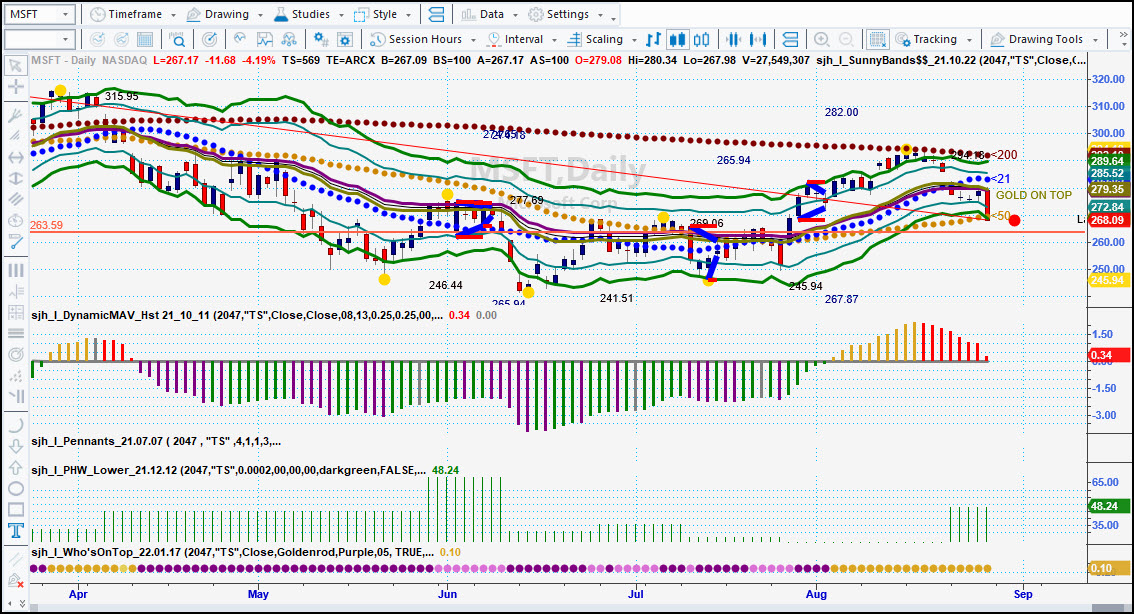Click the stacked panels icon left of zoom in
Screen dimensions: 1134x614
(x=790, y=39)
